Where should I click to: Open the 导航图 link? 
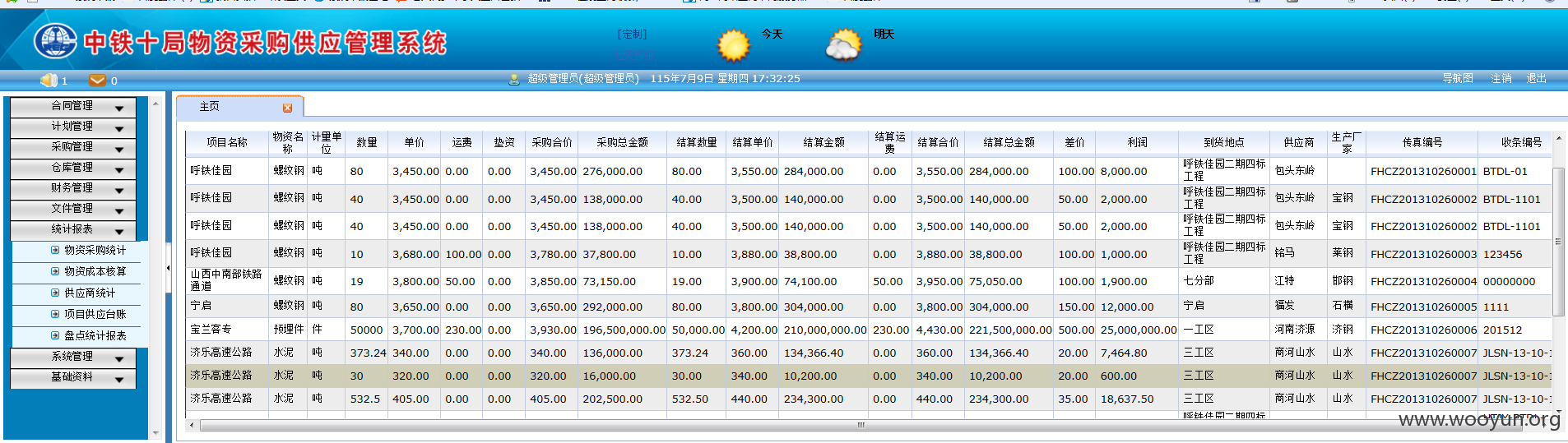click(x=1457, y=79)
